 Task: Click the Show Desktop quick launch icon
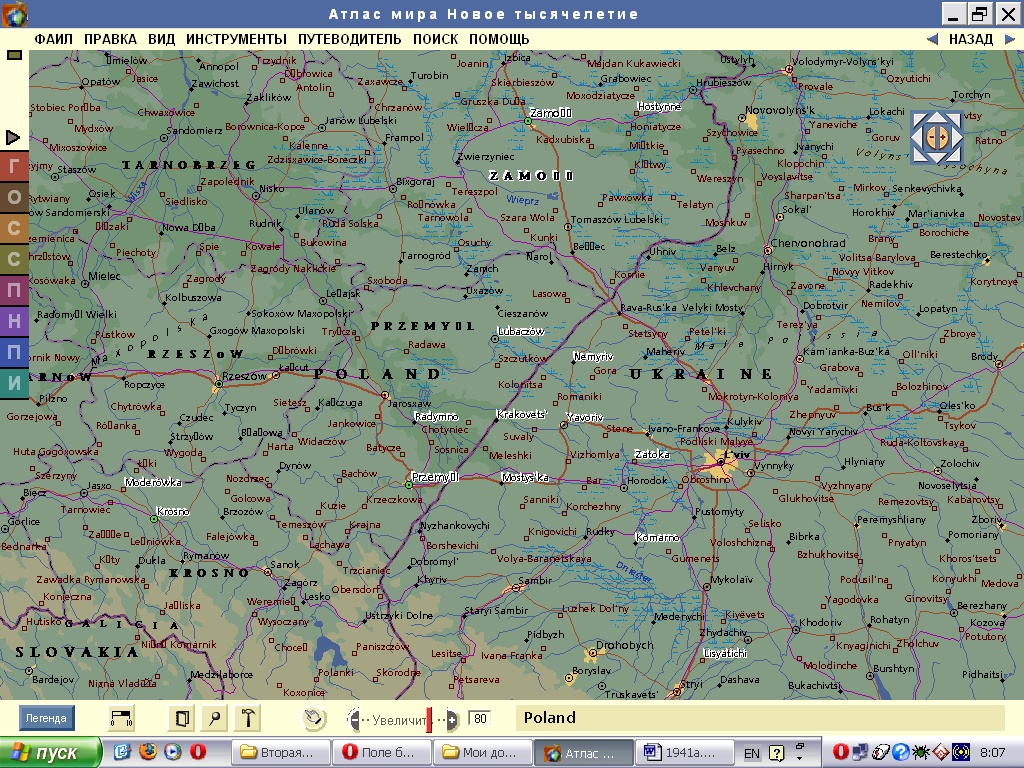pos(122,752)
